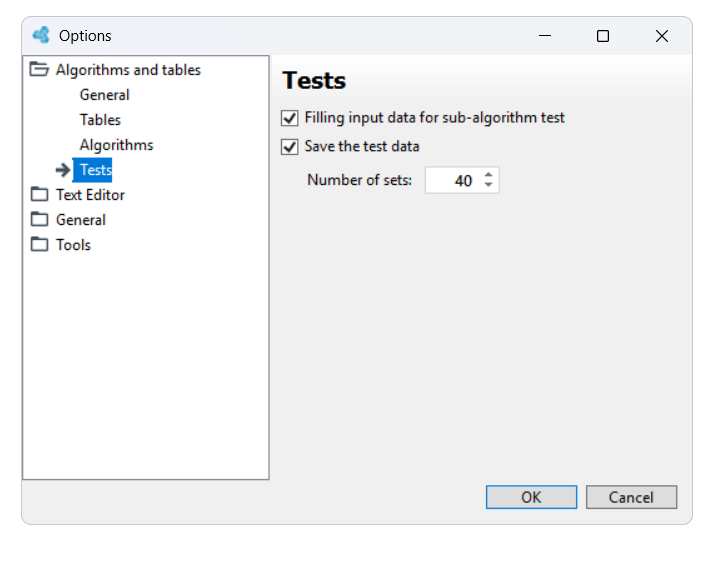Select General under Algorithms and tables
This screenshot has height=568, width=722.
click(x=105, y=95)
